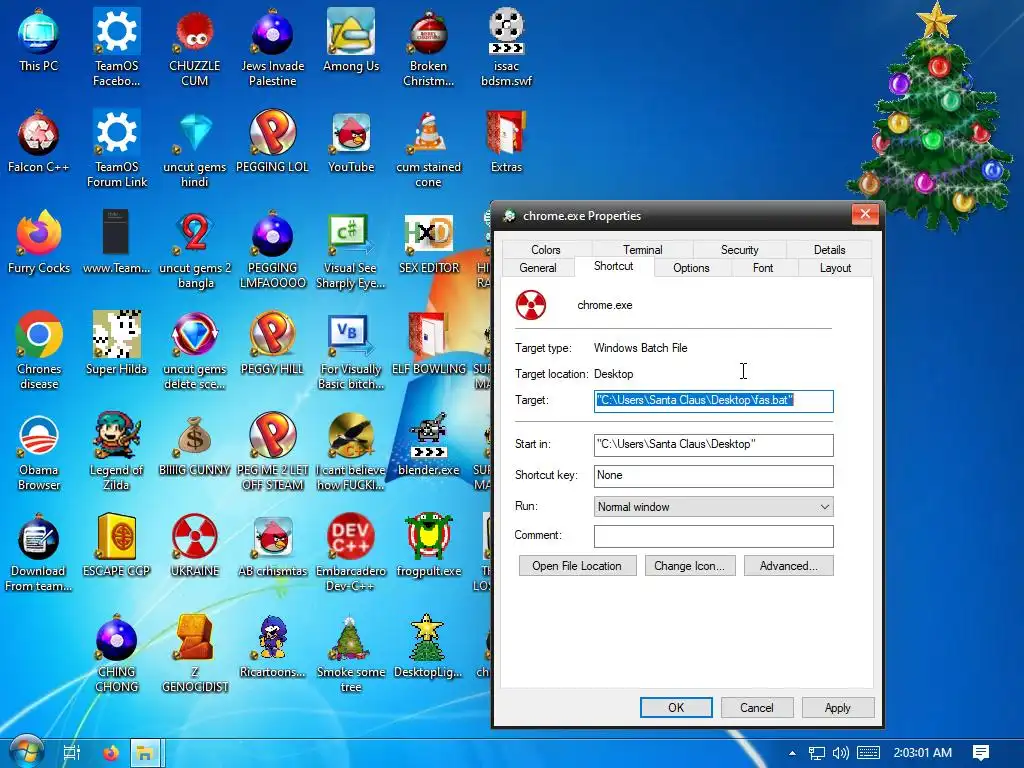This screenshot has height=768, width=1024.
Task: Select the Falcon C++ recycle icon
Action: (39, 142)
